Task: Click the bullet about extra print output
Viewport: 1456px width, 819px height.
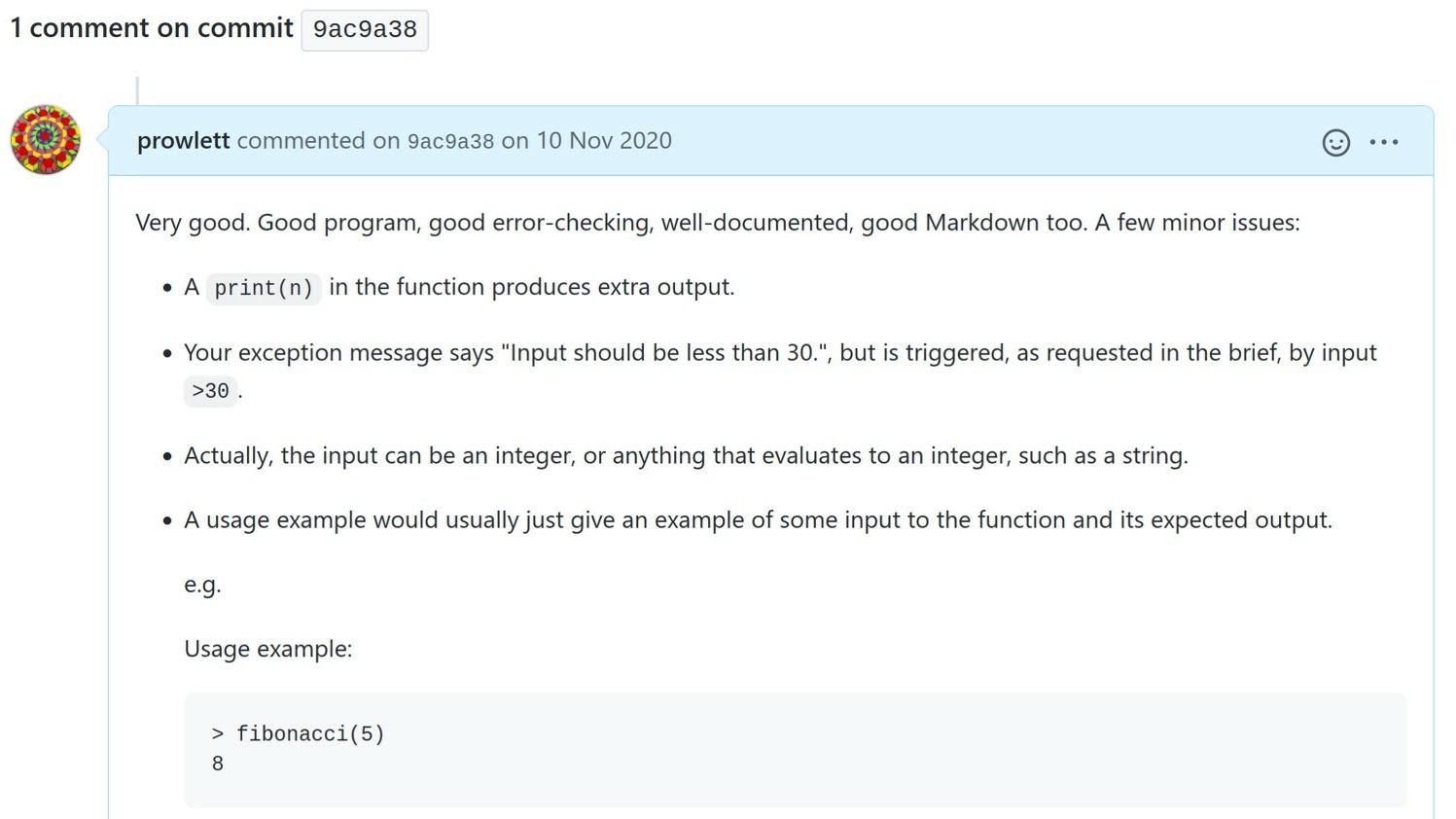Action: tap(458, 287)
